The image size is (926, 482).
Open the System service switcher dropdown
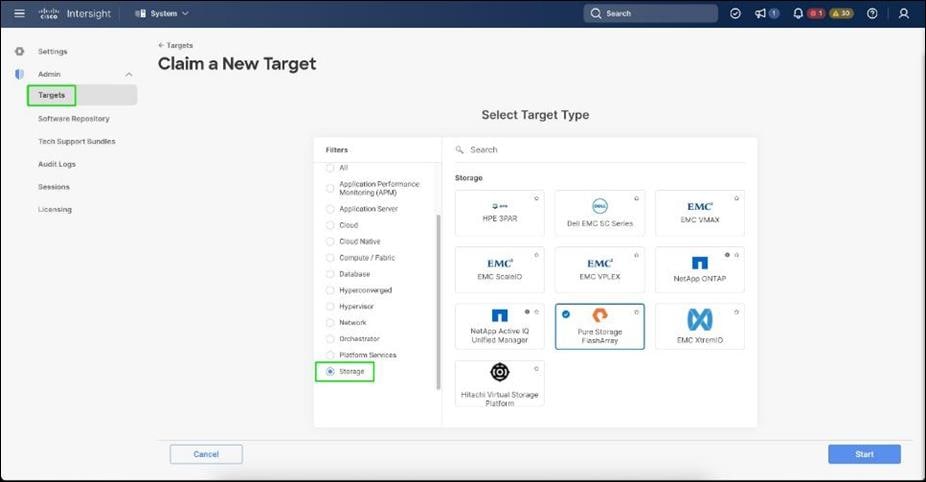coord(162,13)
